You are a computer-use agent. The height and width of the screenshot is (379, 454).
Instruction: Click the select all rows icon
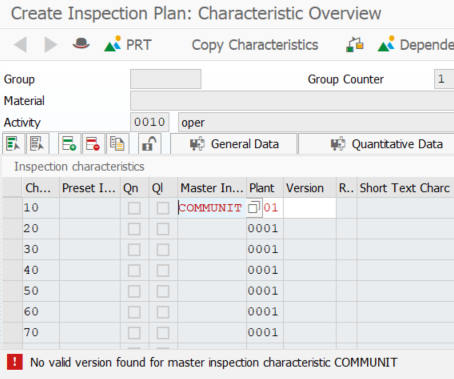point(13,144)
